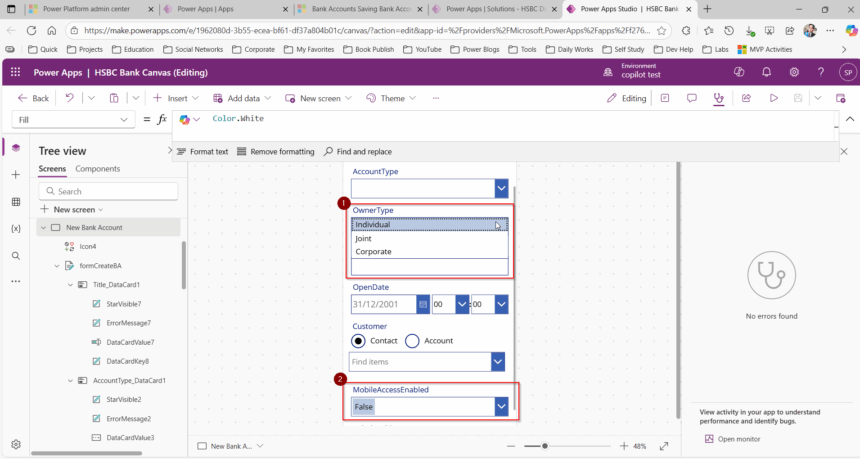Select the Contact radio button
The width and height of the screenshot is (860, 459).
click(x=360, y=341)
